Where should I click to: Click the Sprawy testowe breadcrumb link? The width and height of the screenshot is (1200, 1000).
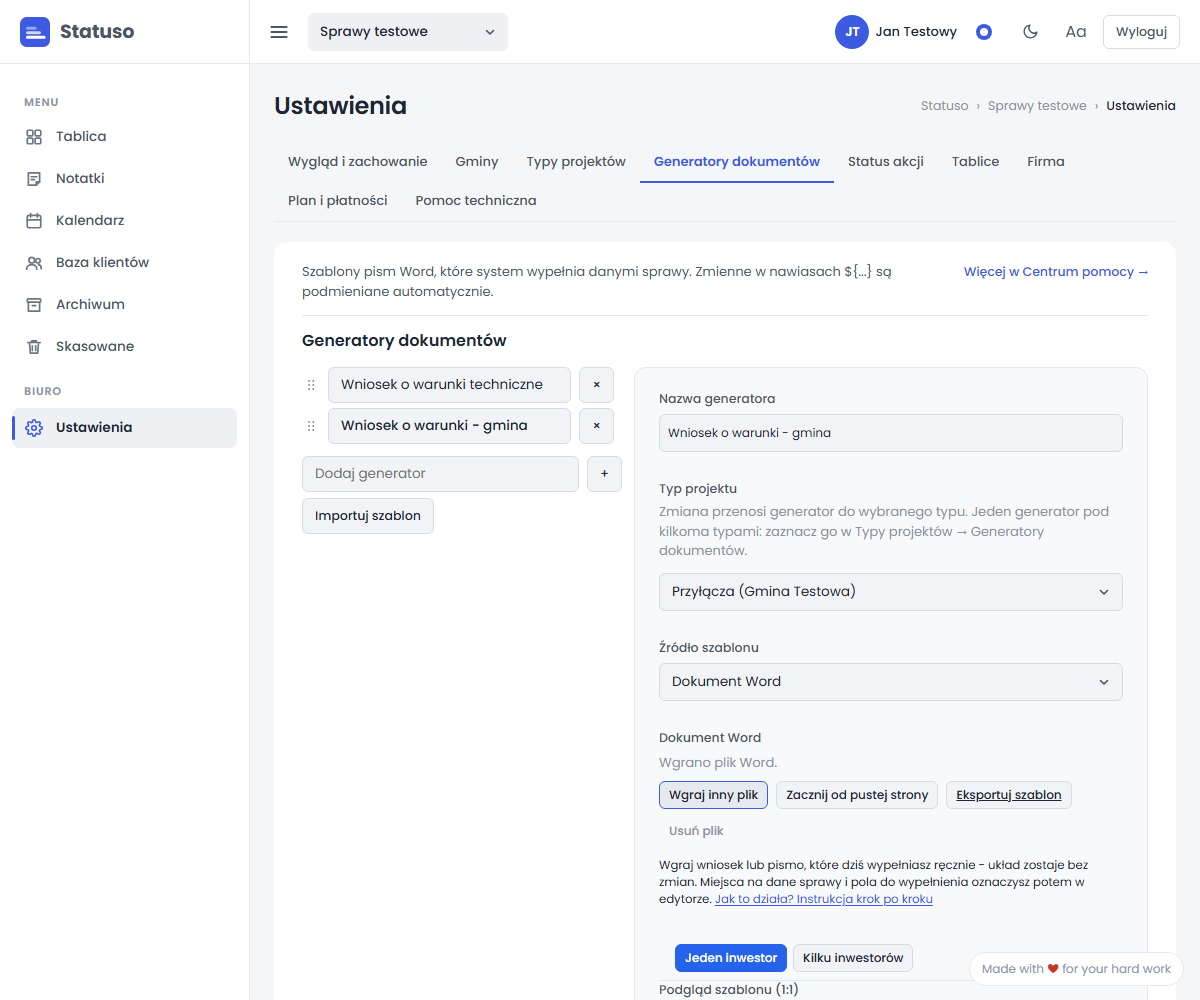point(1037,106)
